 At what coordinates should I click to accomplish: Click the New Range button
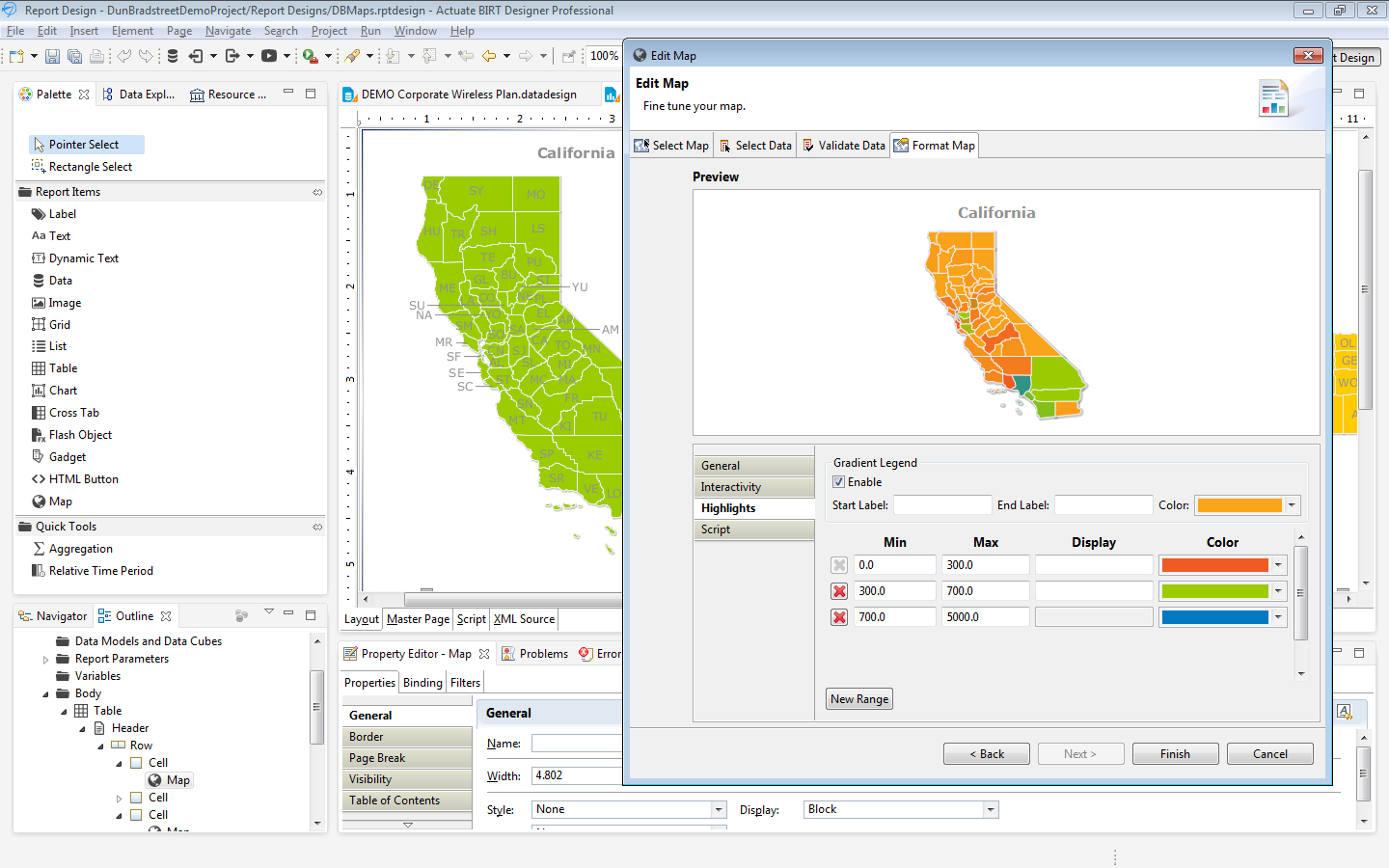[859, 699]
